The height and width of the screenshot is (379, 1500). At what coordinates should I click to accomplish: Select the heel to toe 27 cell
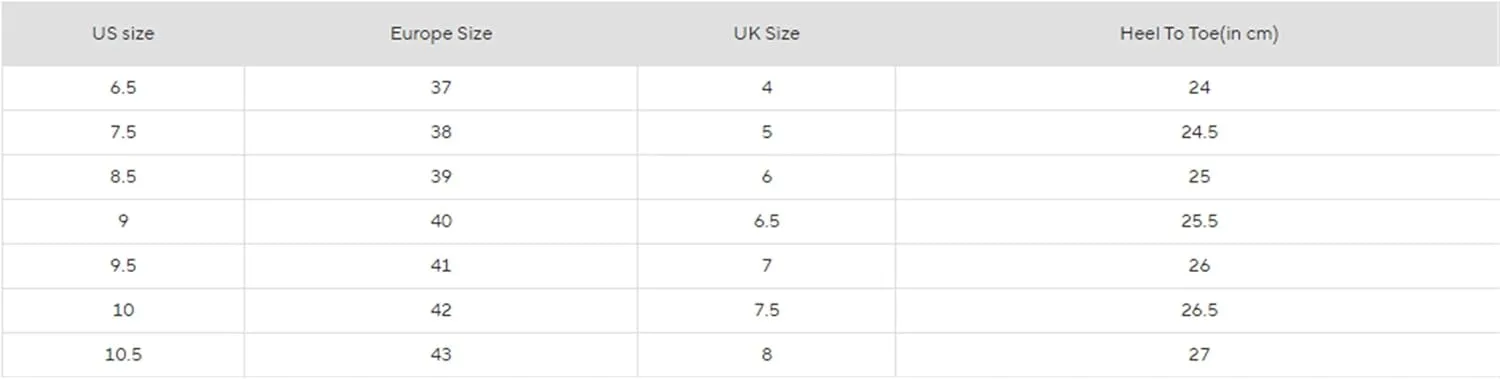tap(1198, 355)
